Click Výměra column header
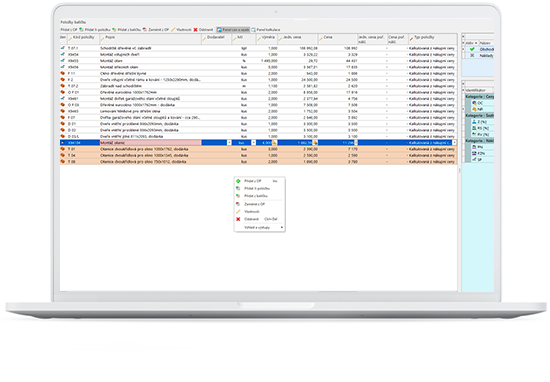 [x=266, y=39]
